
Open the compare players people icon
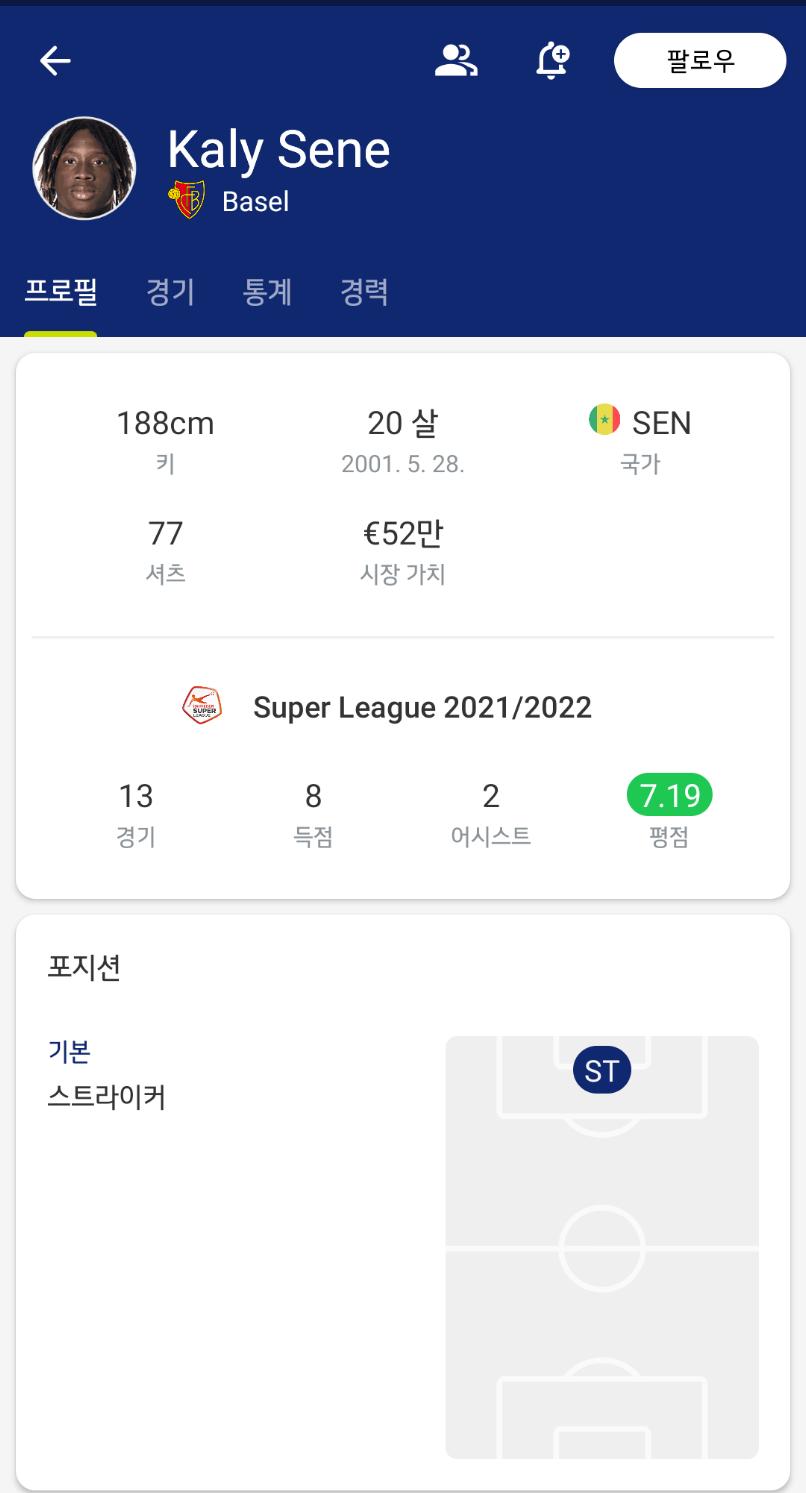tap(456, 61)
